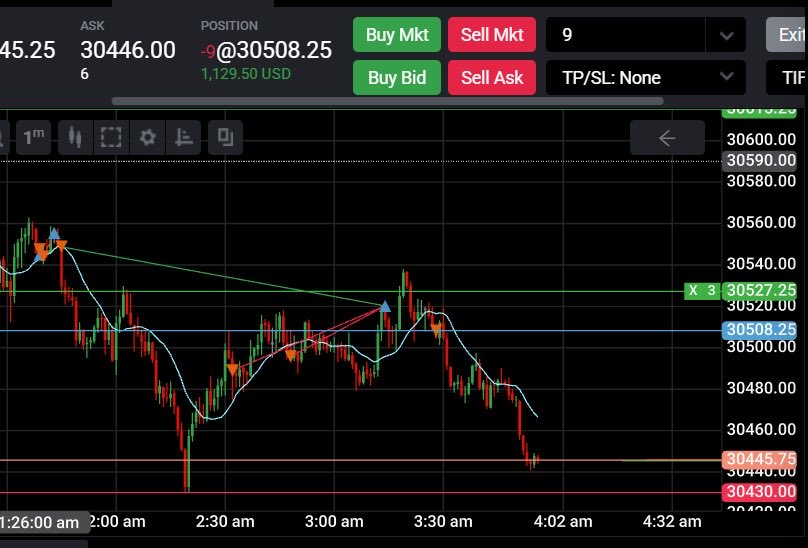
Task: Expand the quantity dropdown chevron
Action: coord(726,35)
